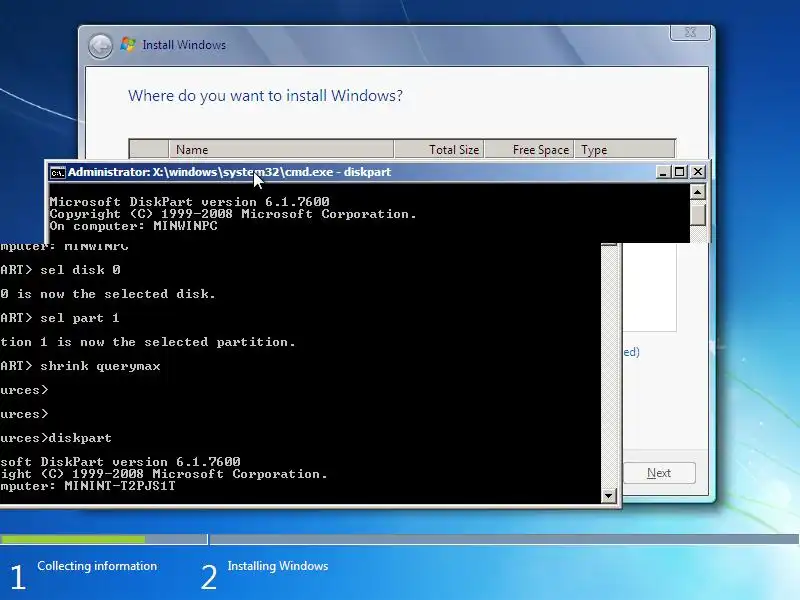Screen dimensions: 800x600
Task: Click the "shrink querymax" command line
Action: [80, 366]
